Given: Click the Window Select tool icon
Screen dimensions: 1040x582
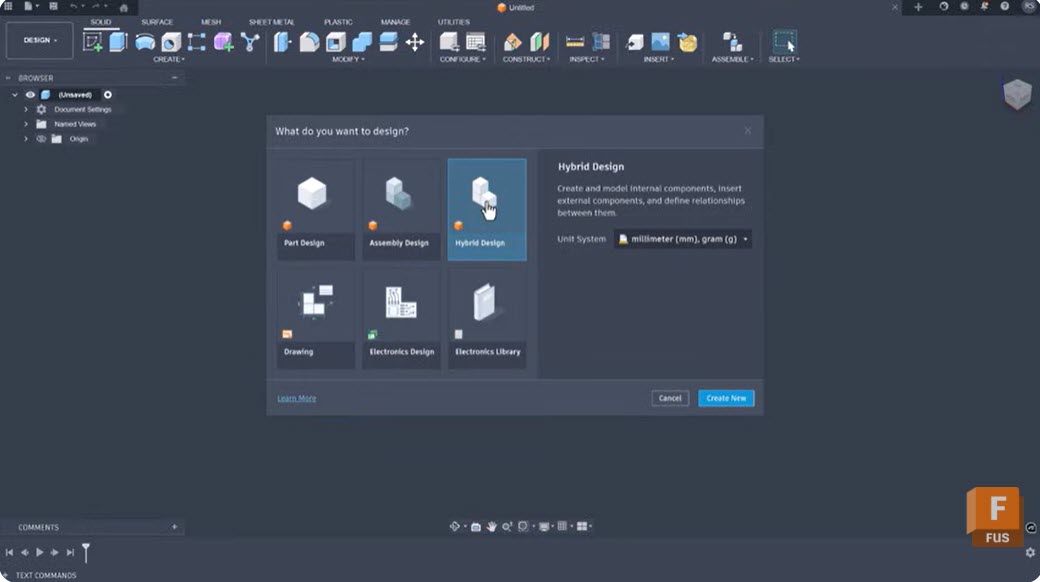Looking at the screenshot, I should point(784,42).
